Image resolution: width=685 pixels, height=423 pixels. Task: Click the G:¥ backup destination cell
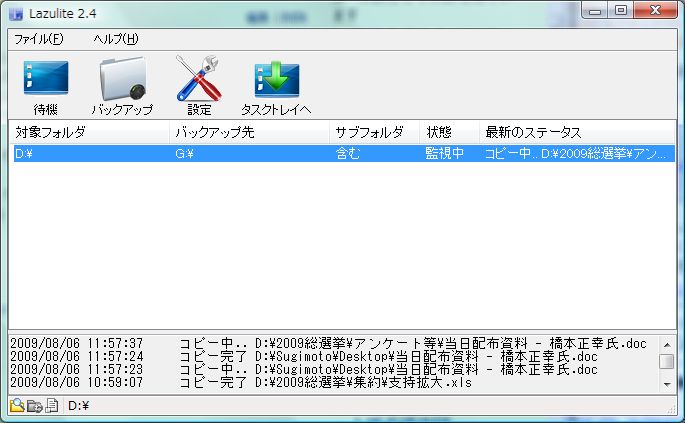point(184,154)
